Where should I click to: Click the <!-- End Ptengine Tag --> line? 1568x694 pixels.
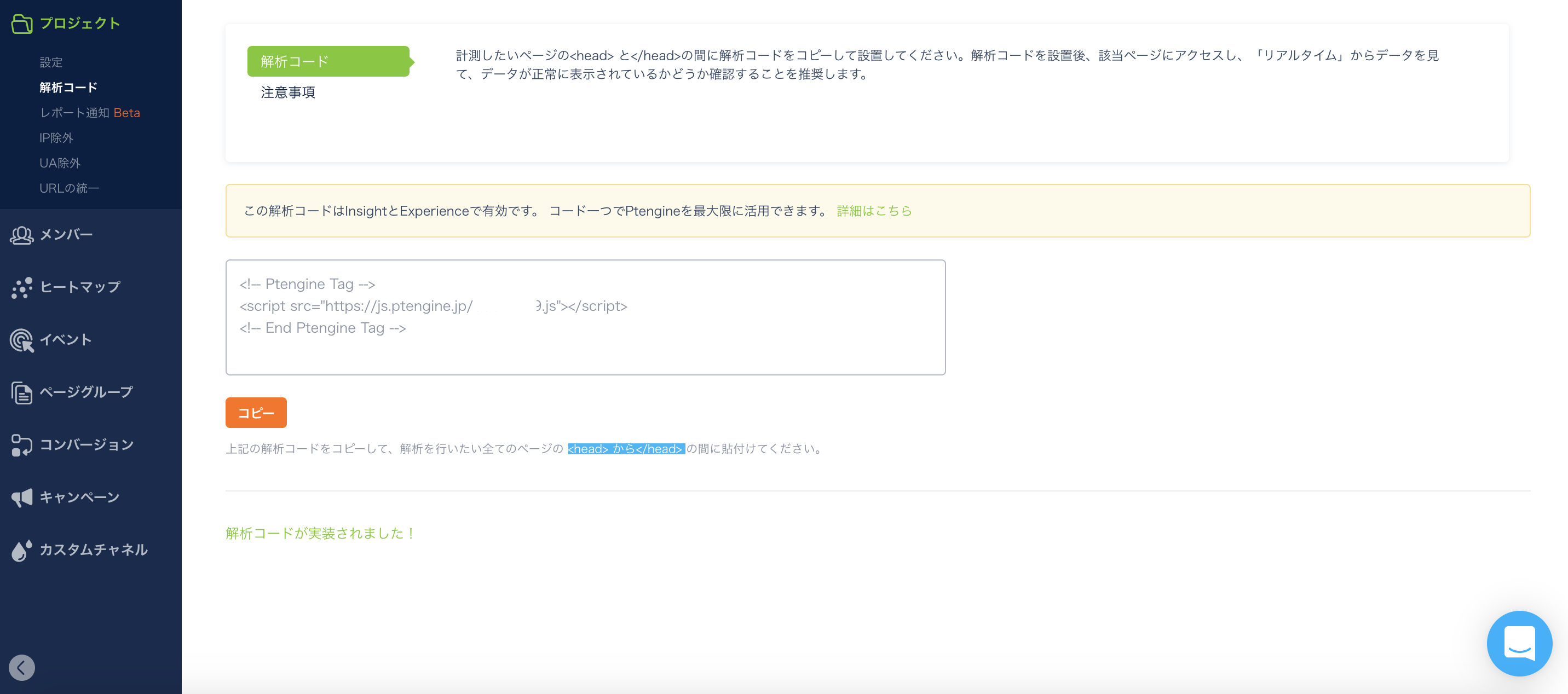(x=322, y=328)
